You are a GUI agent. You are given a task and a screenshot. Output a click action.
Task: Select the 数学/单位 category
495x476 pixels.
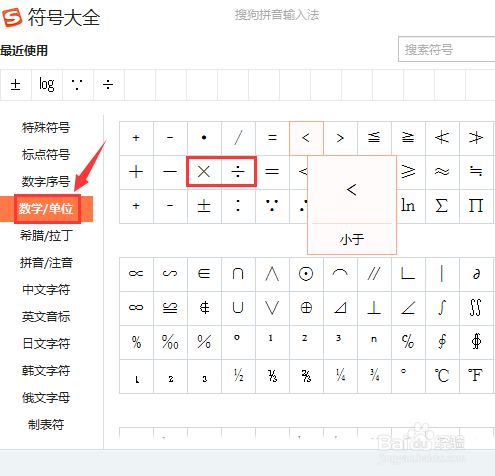pyautogui.click(x=46, y=209)
